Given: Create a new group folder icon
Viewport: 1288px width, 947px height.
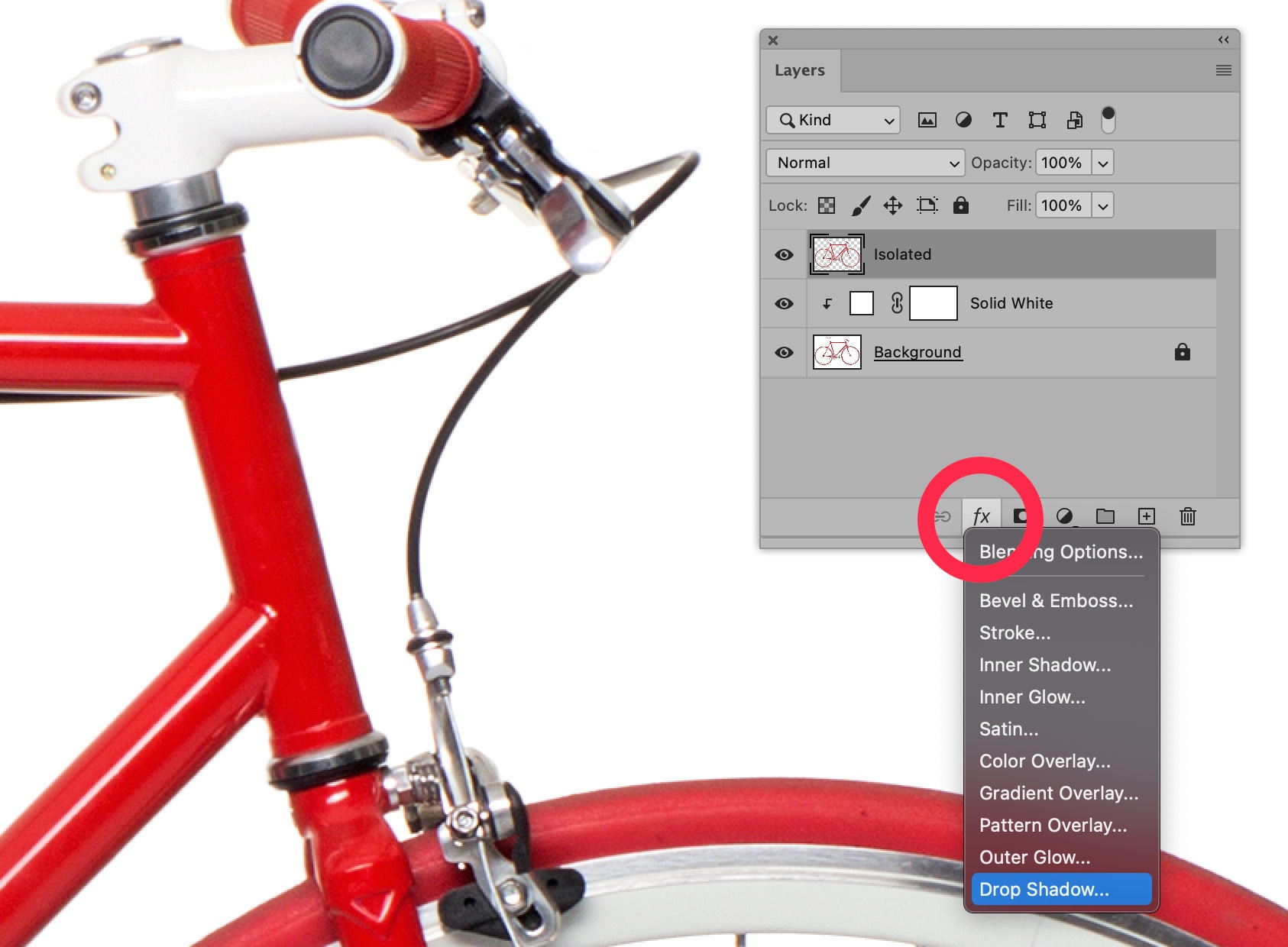Looking at the screenshot, I should 1105,516.
